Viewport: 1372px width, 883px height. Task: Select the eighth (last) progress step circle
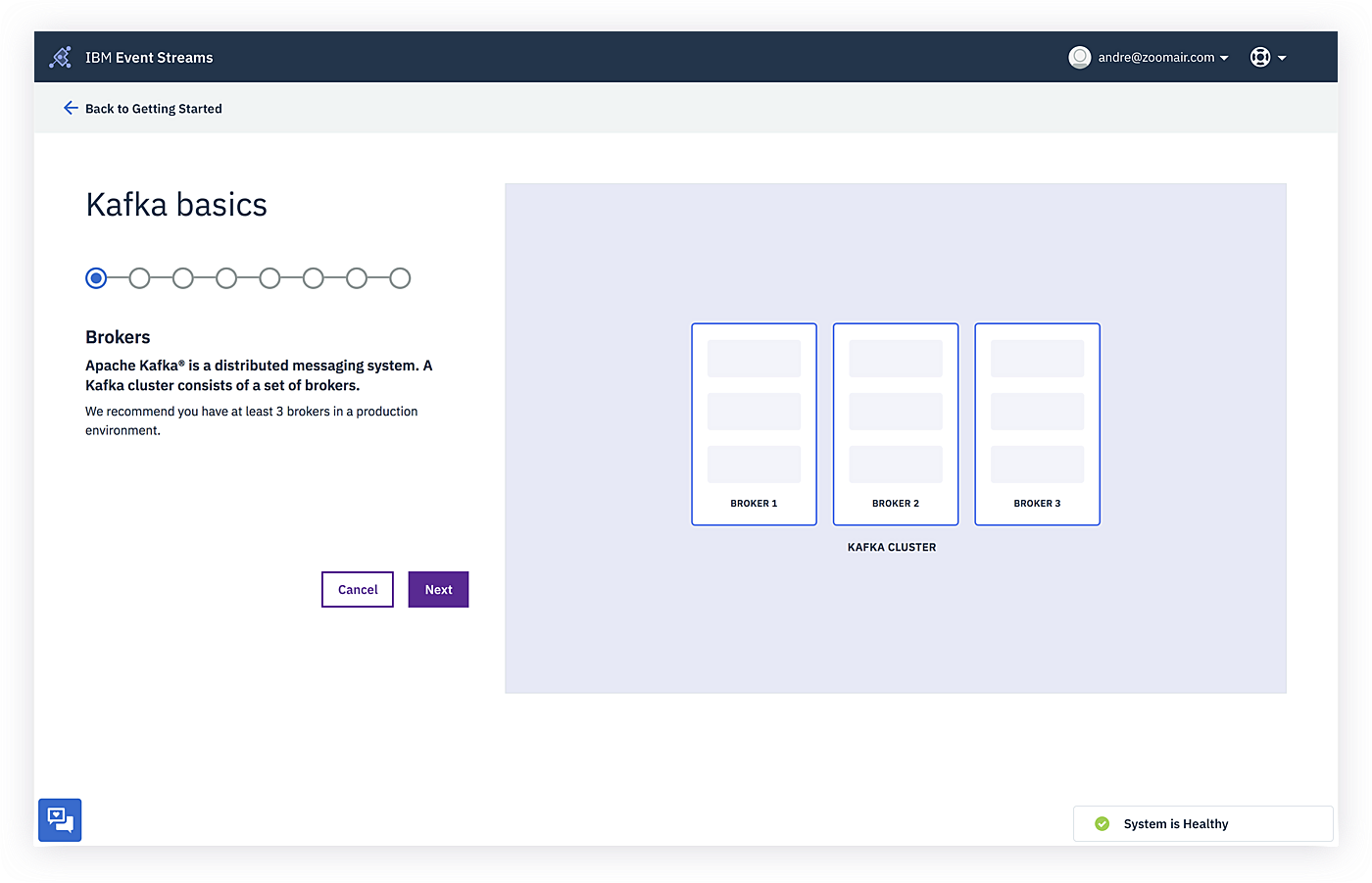coord(400,278)
